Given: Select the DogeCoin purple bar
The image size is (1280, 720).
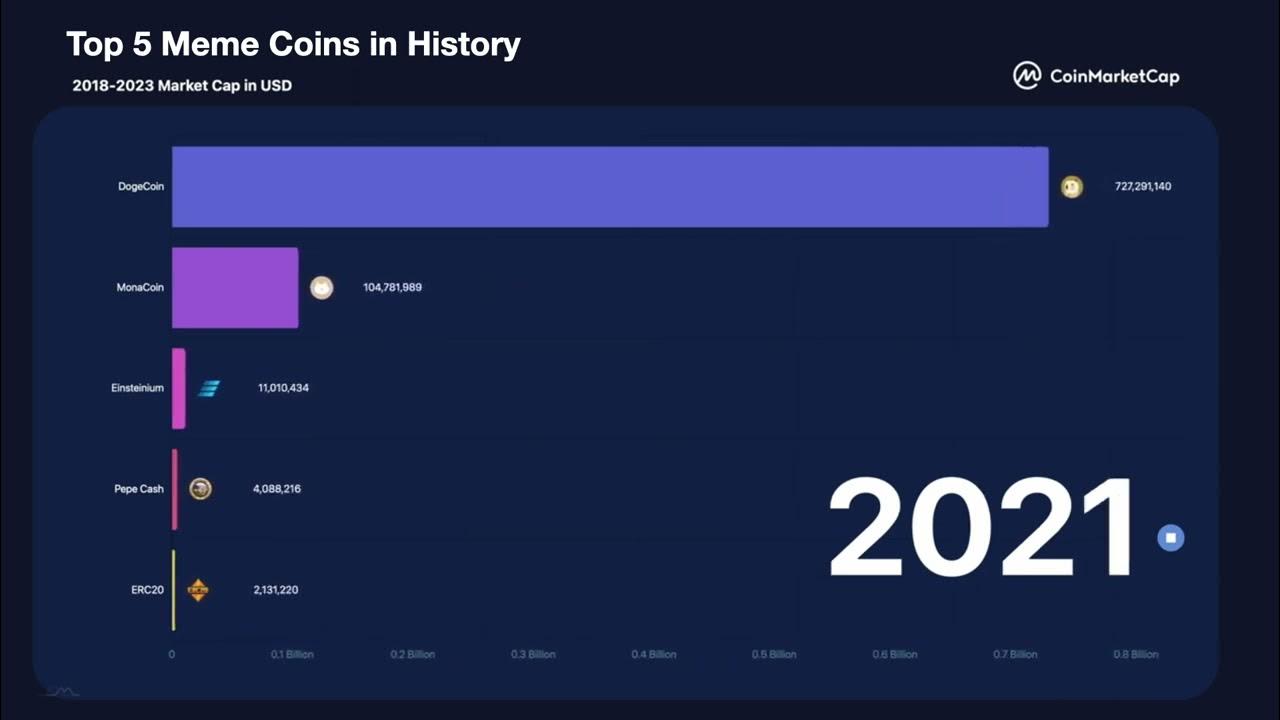Looking at the screenshot, I should [x=610, y=187].
